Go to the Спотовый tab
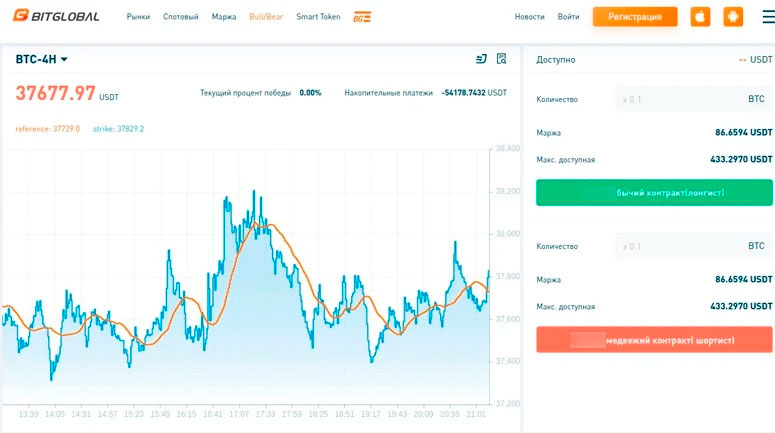 point(180,17)
